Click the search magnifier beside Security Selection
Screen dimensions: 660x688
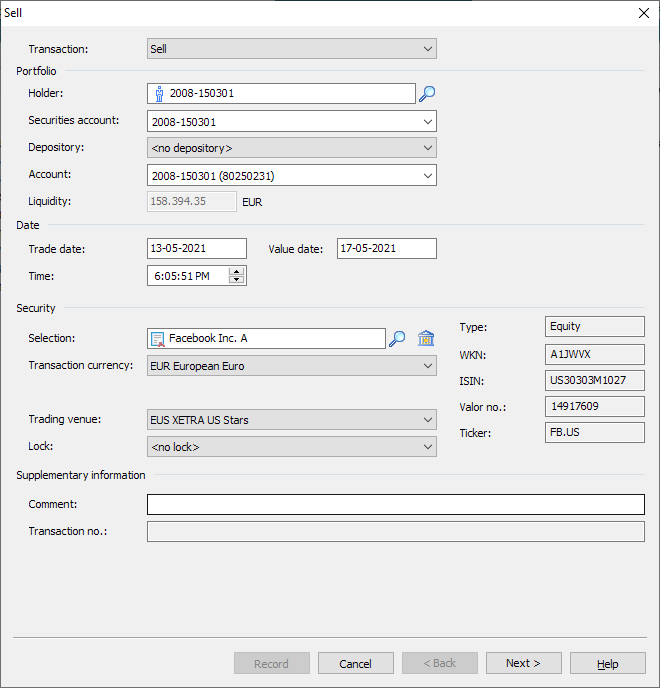[x=397, y=339]
